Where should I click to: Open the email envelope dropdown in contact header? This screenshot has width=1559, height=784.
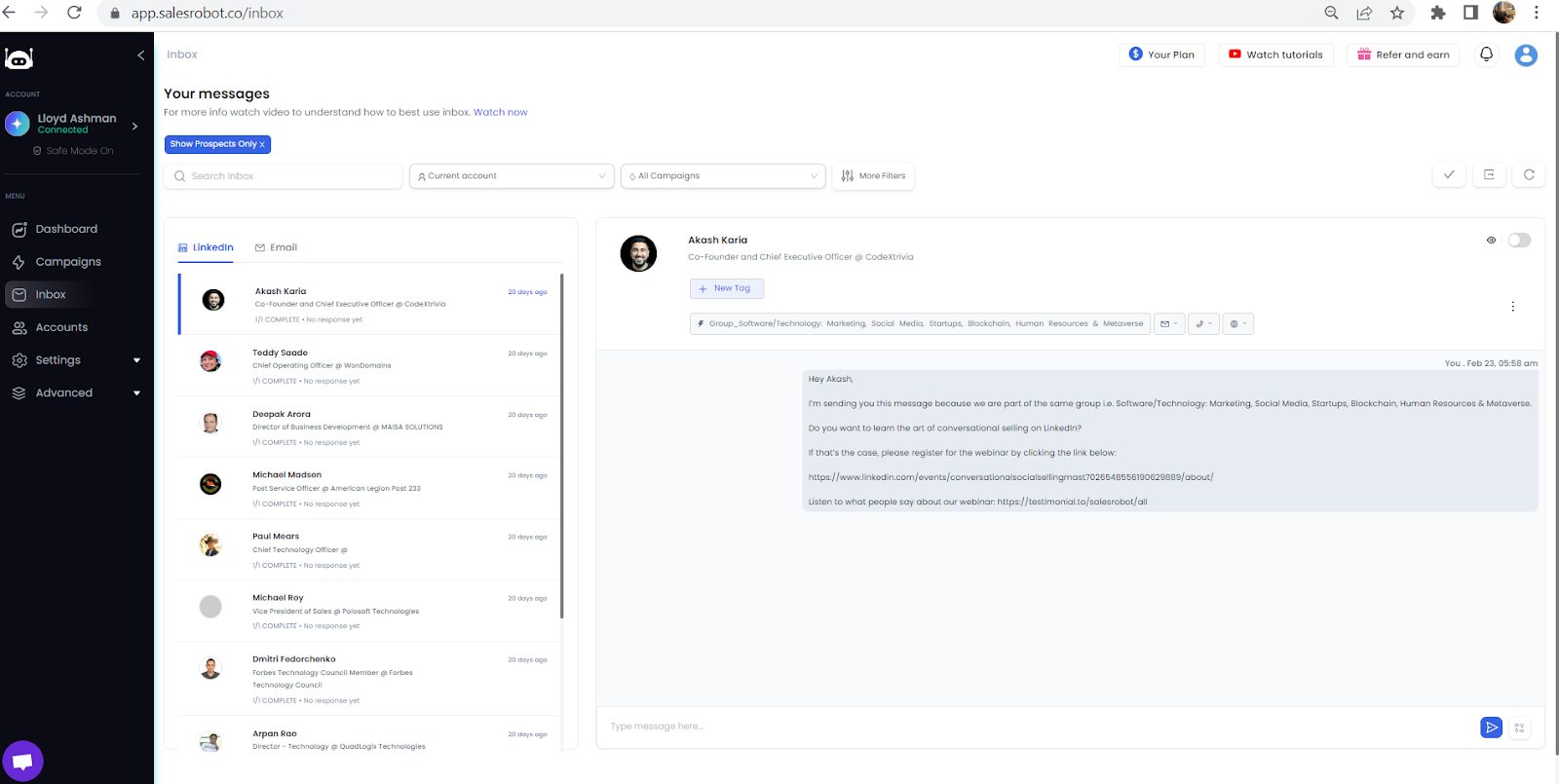tap(1169, 323)
